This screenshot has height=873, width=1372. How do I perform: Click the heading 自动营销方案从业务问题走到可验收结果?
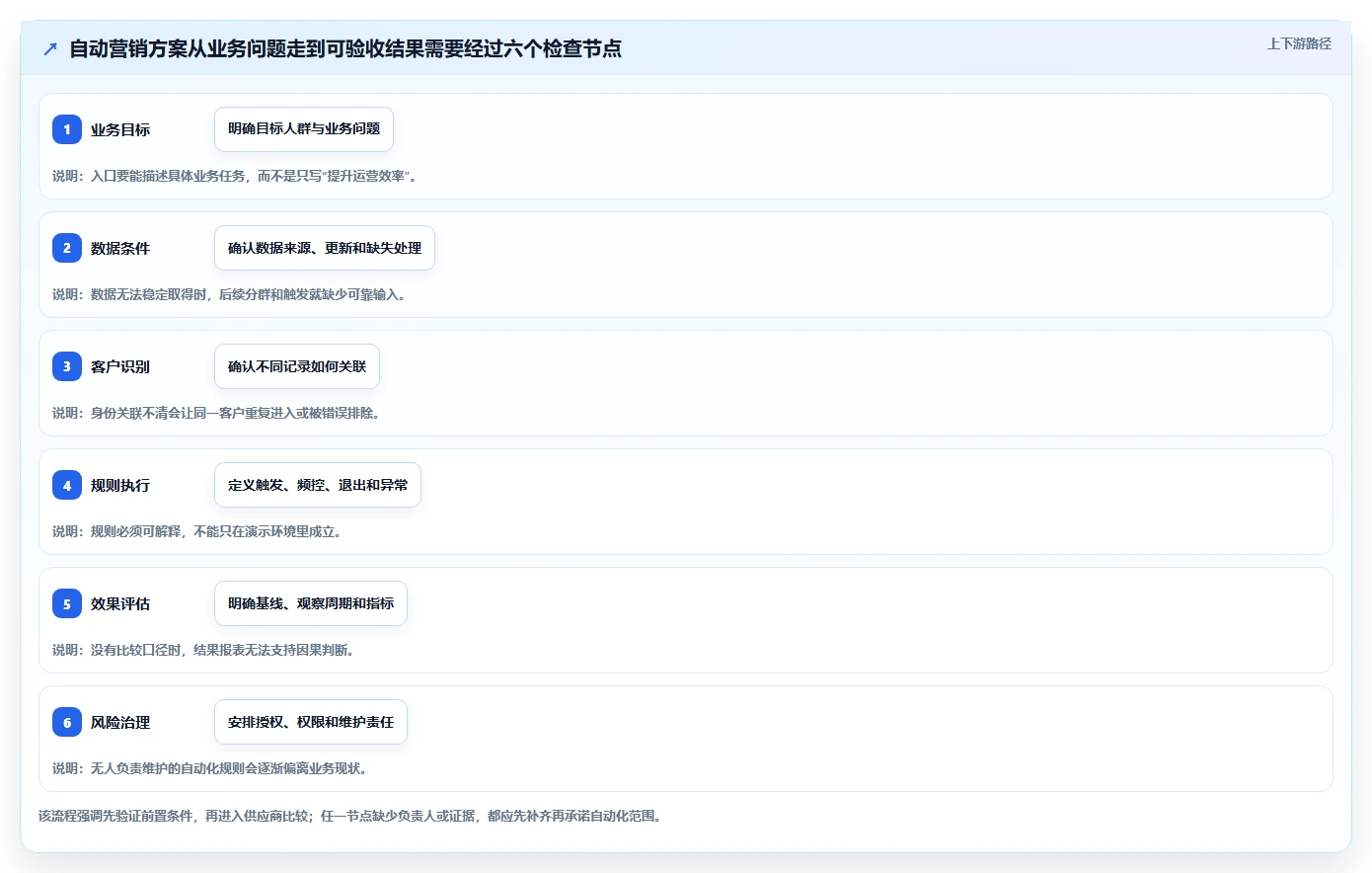(x=345, y=48)
